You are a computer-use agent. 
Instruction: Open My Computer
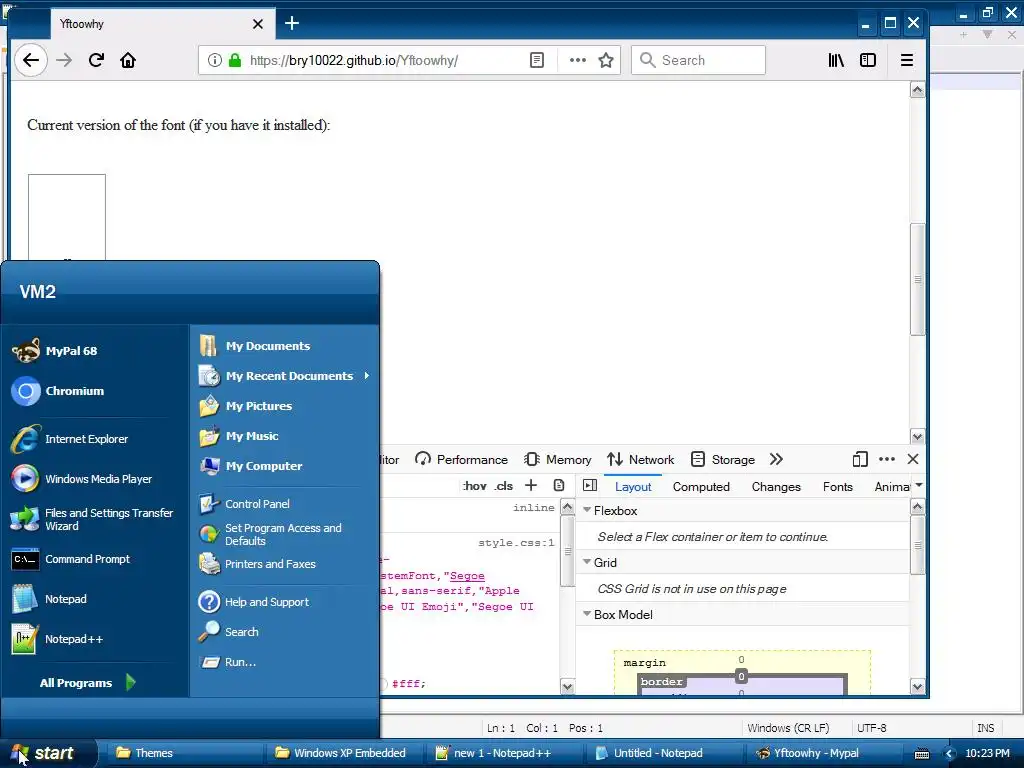[251, 466]
